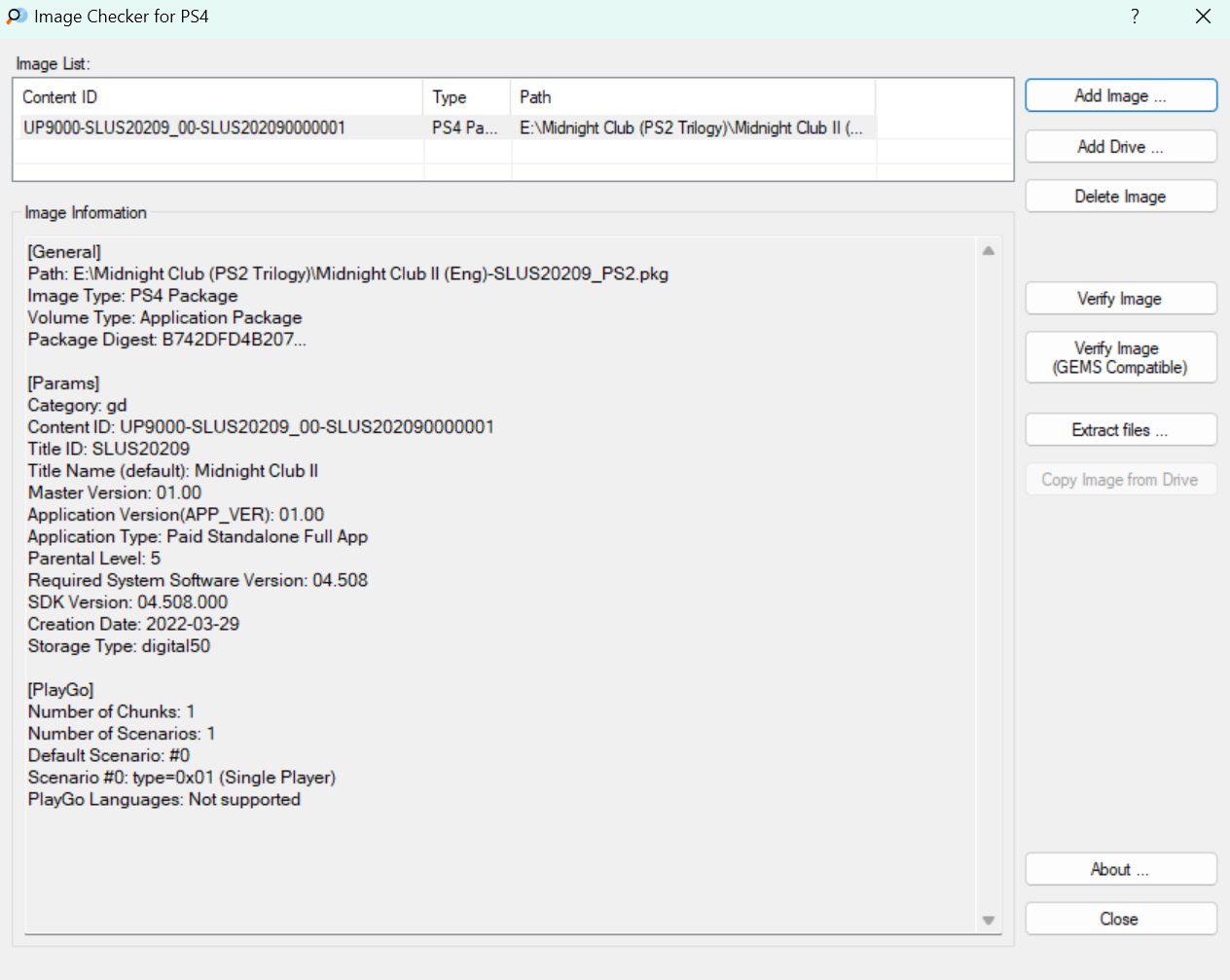Click the help question mark button
This screenshot has height=980, width=1230.
coord(1135,17)
